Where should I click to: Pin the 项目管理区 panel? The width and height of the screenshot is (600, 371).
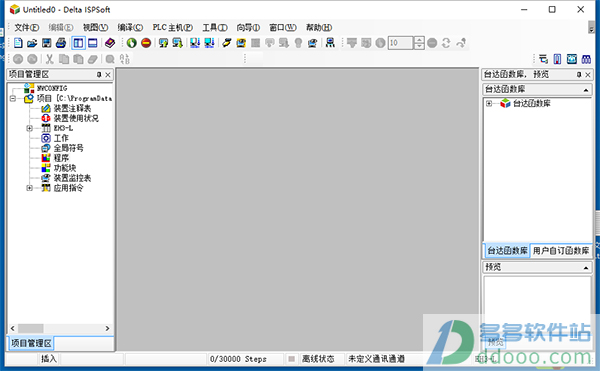tap(99, 75)
